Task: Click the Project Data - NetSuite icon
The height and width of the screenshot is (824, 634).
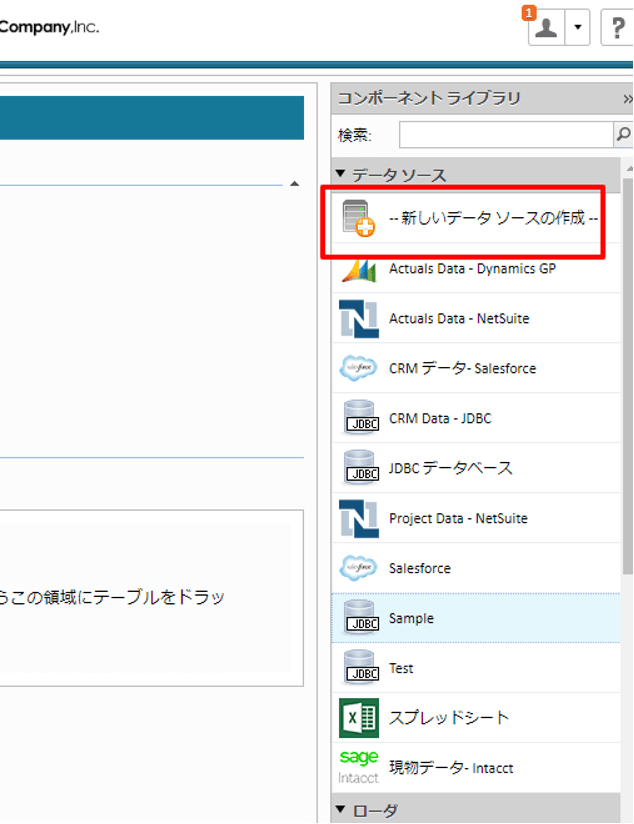Action: click(359, 518)
